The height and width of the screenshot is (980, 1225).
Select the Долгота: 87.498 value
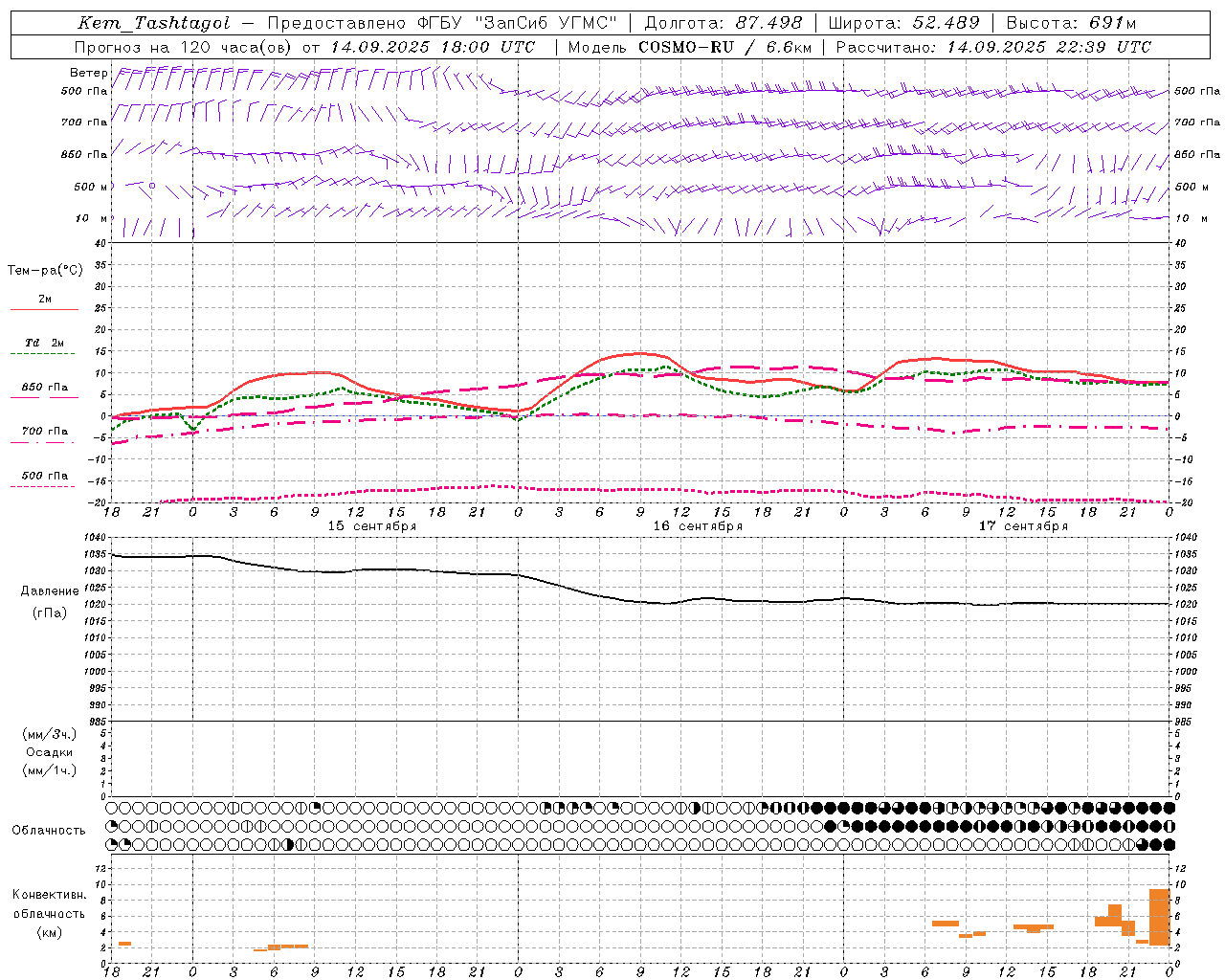724,23
